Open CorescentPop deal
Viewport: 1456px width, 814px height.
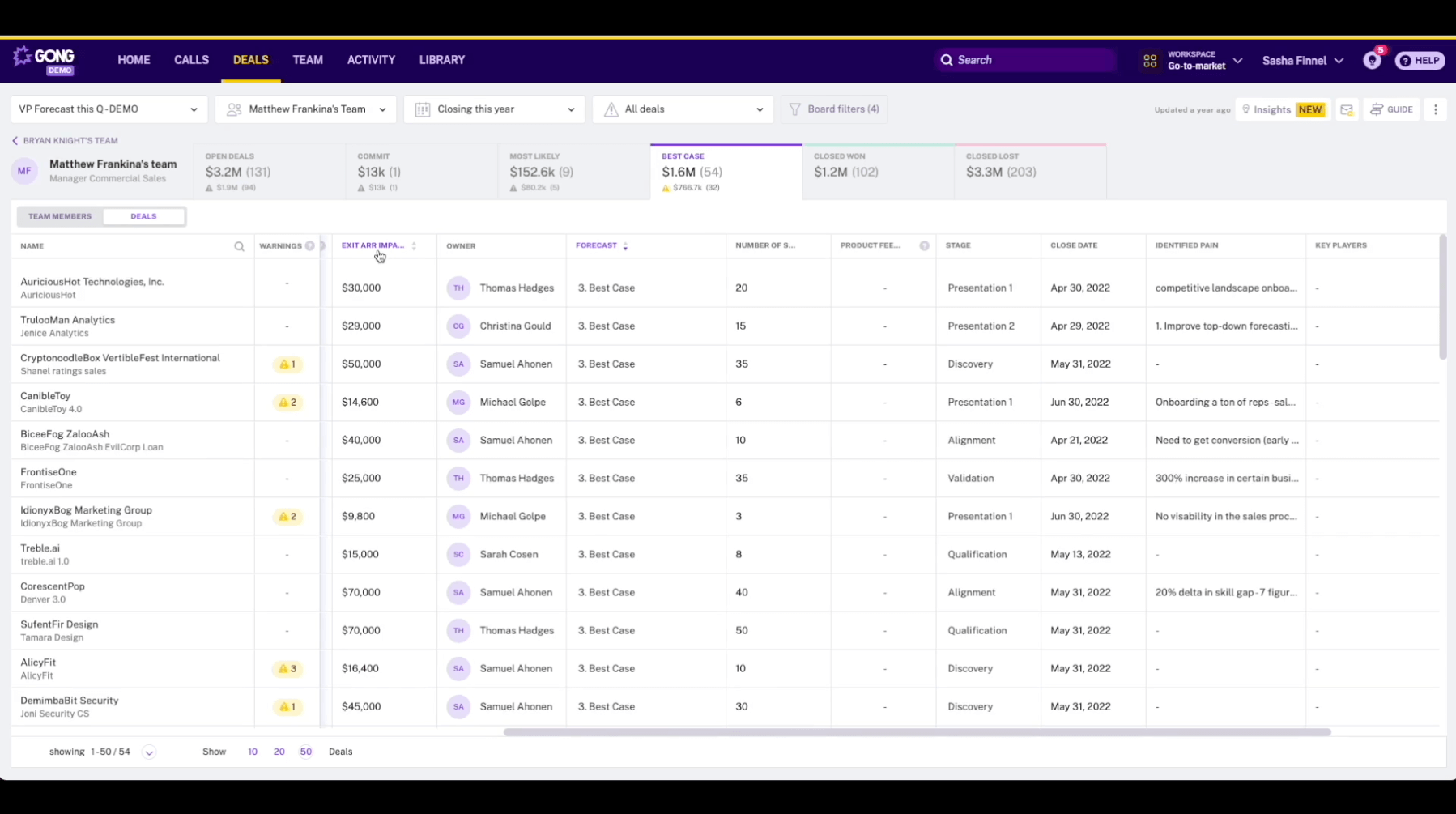pyautogui.click(x=52, y=586)
